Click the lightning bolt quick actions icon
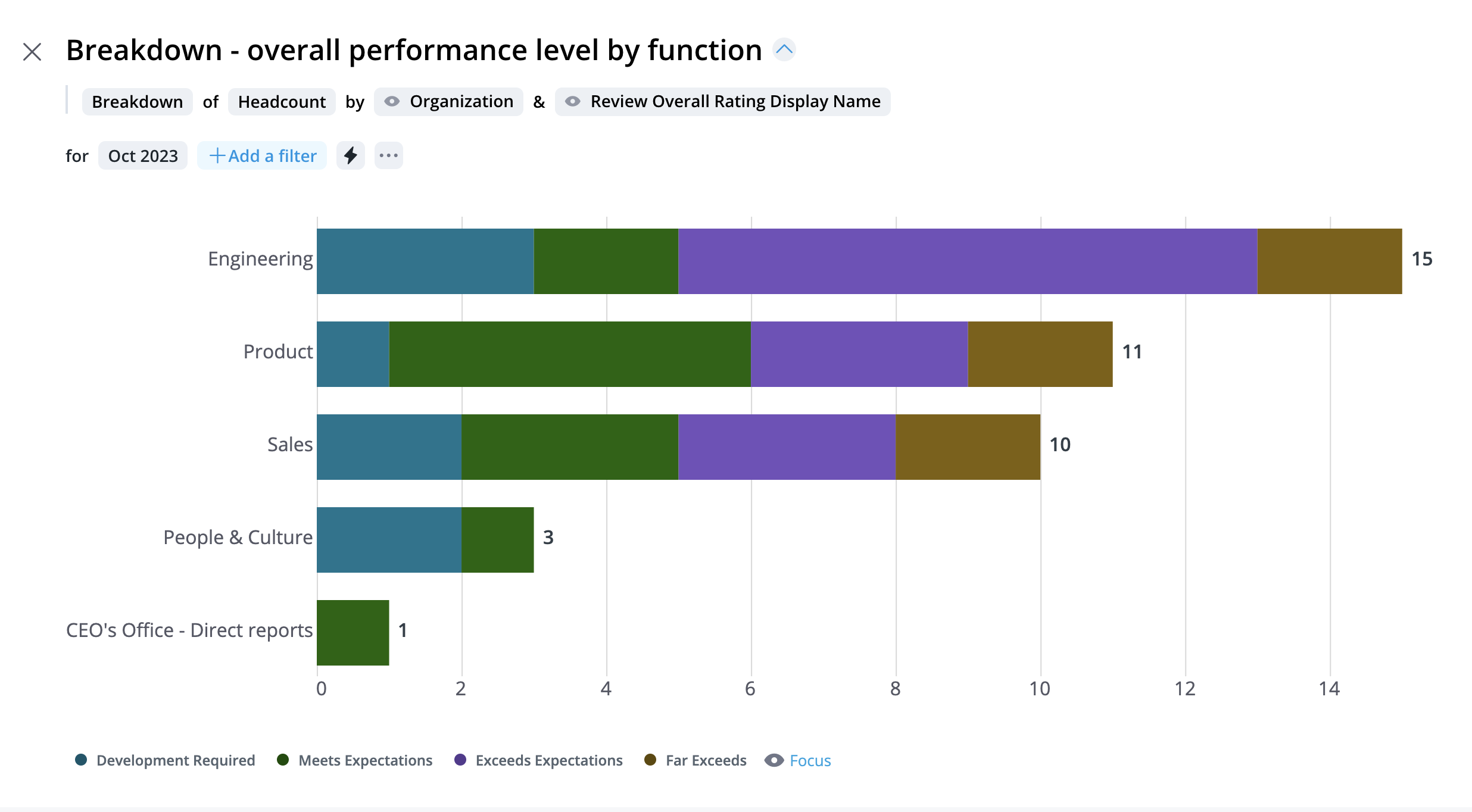This screenshot has width=1472, height=812. point(351,156)
